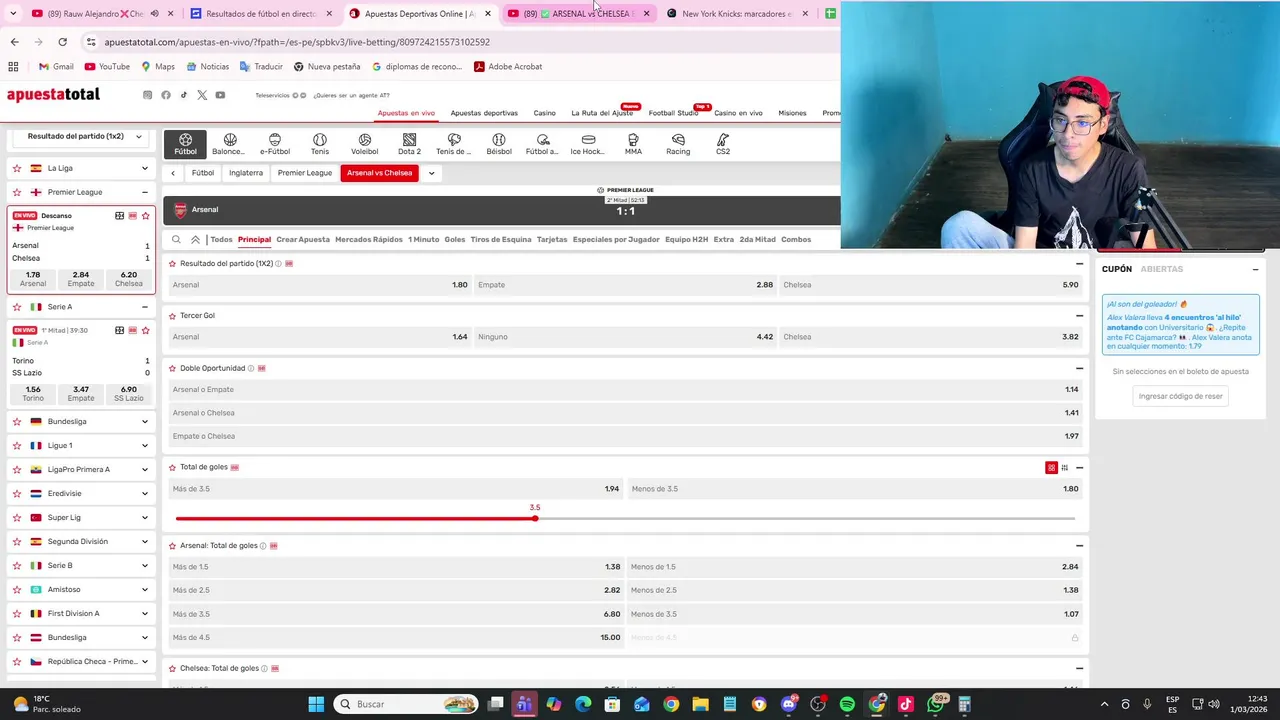Viewport: 1280px width, 720px height.
Task: Open Microsoft Edge from the taskbar
Action: (583, 704)
